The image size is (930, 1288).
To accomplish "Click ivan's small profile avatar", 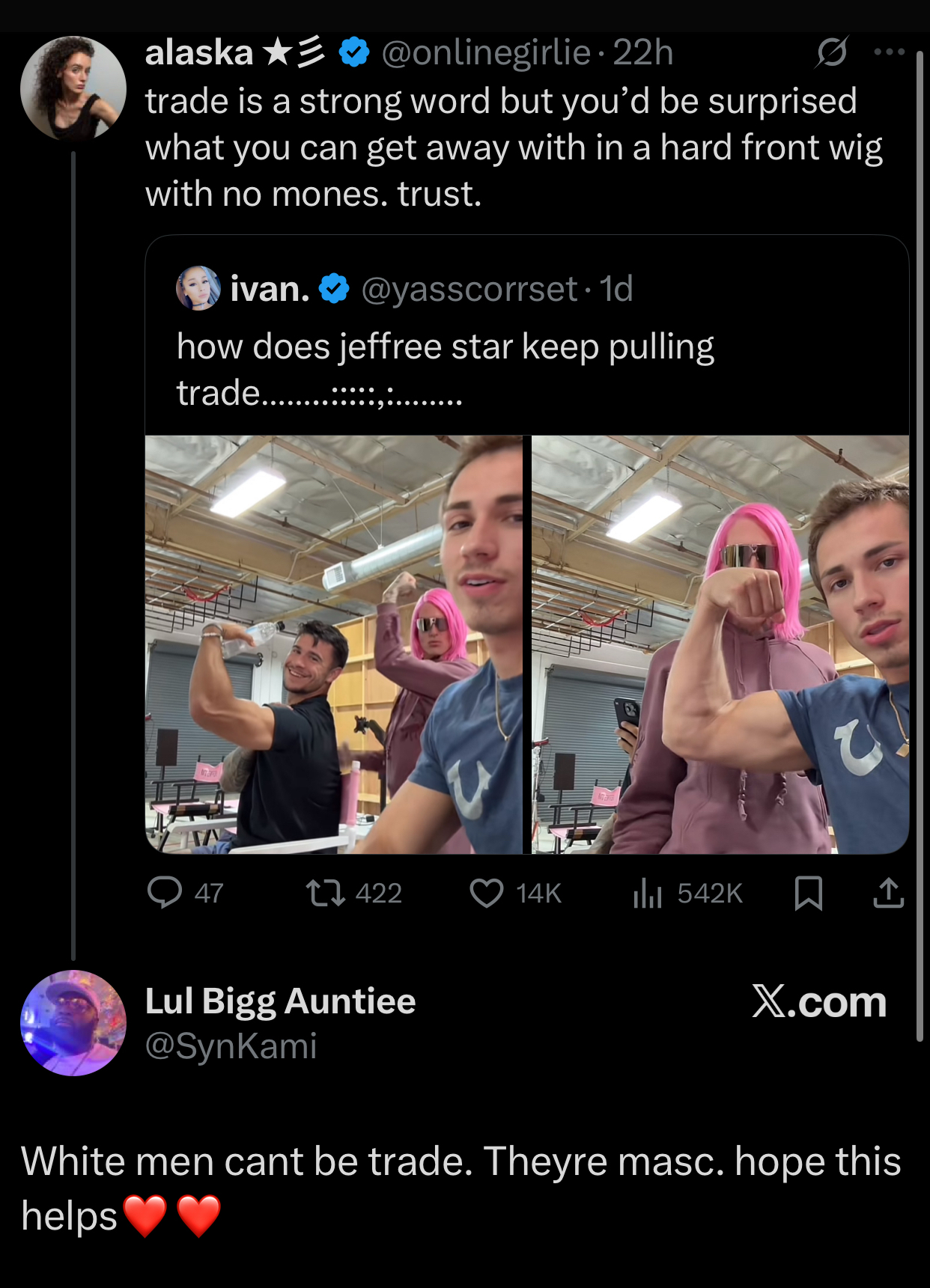I will pos(198,288).
